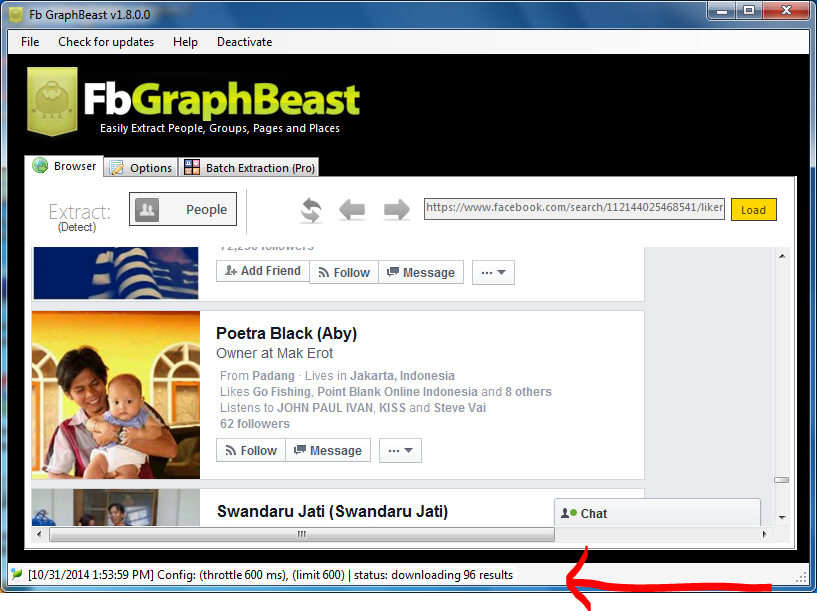817x611 pixels.
Task: Click Point Blank Online Indonesia link
Action: pyautogui.click(x=397, y=392)
